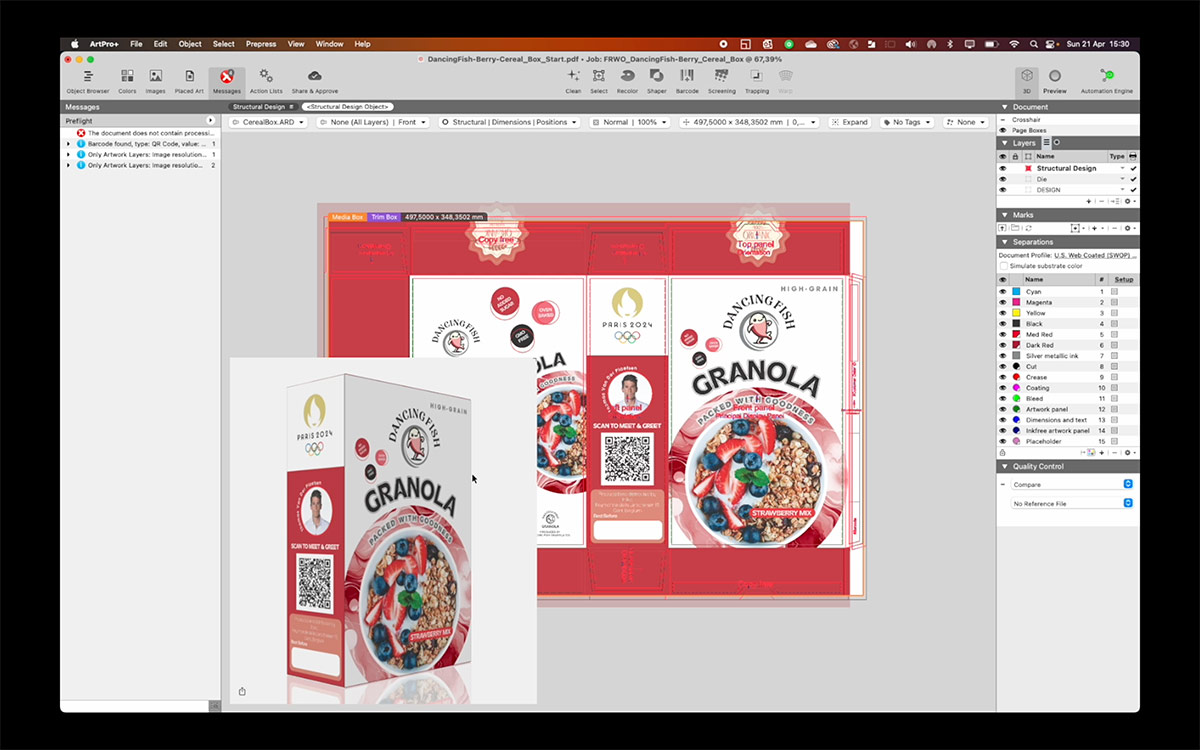
Task: Open the Prepress menu
Action: (261, 44)
